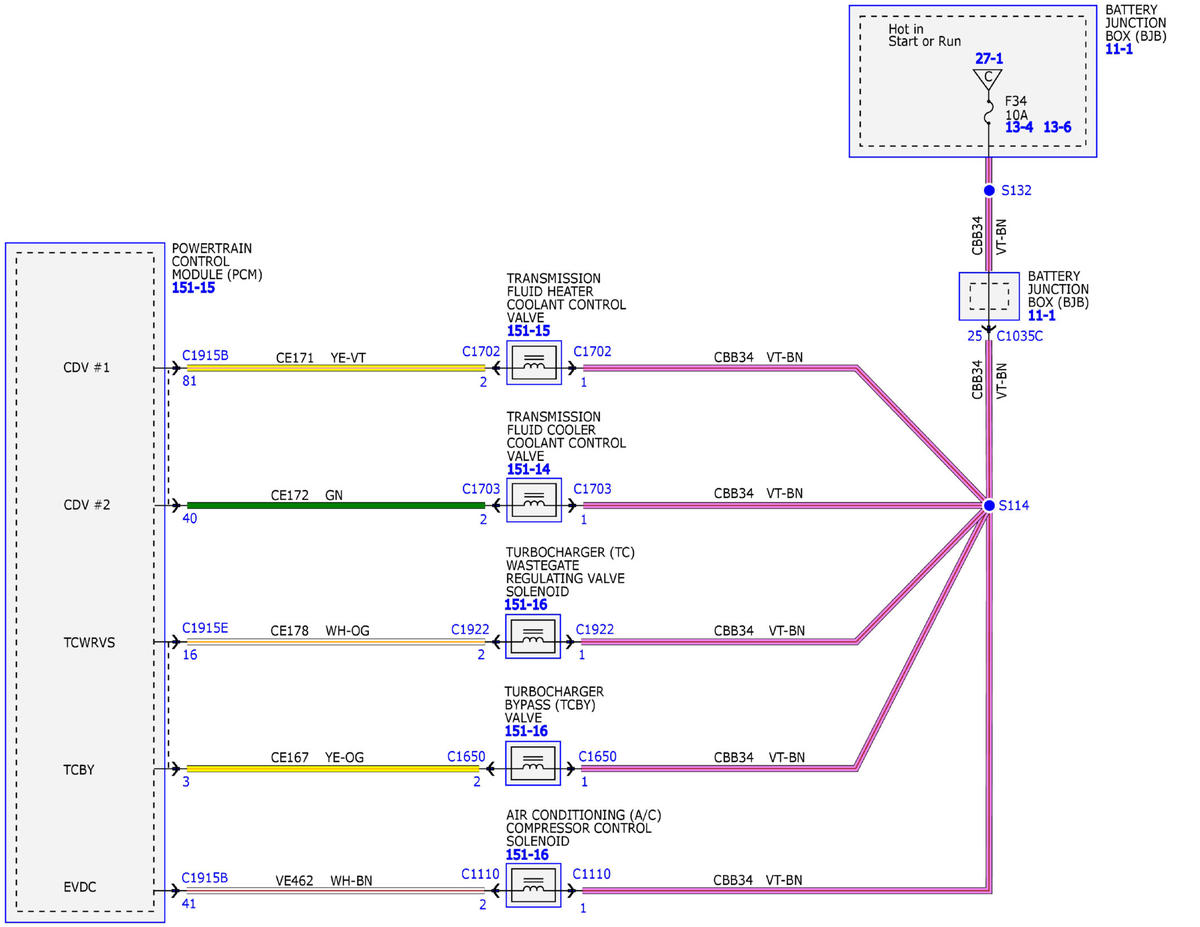Open 11-1 link beside top Battery Junction Box
1200x927 pixels.
pos(1119,50)
